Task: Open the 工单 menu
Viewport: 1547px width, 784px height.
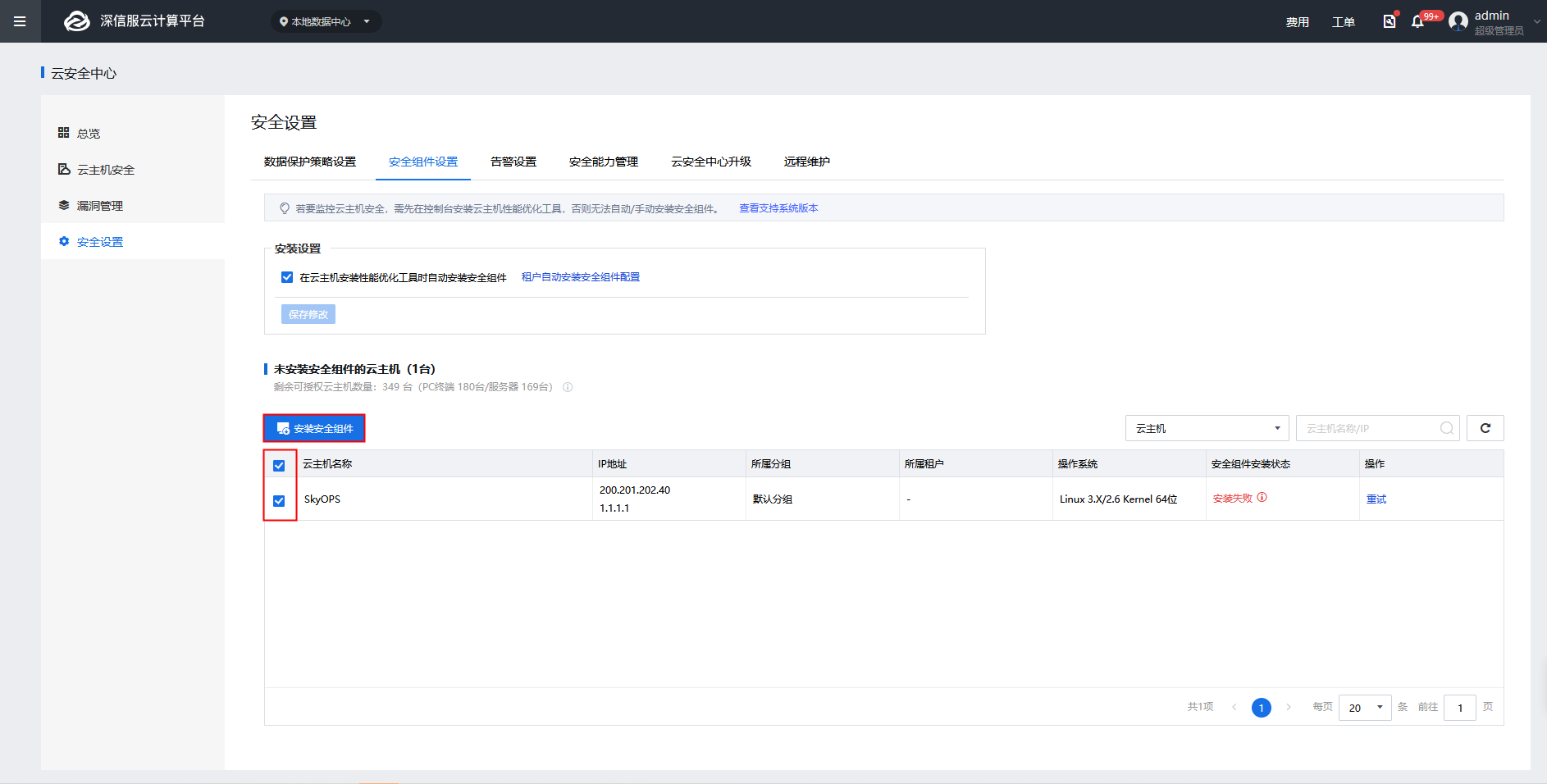Action: pos(1343,22)
